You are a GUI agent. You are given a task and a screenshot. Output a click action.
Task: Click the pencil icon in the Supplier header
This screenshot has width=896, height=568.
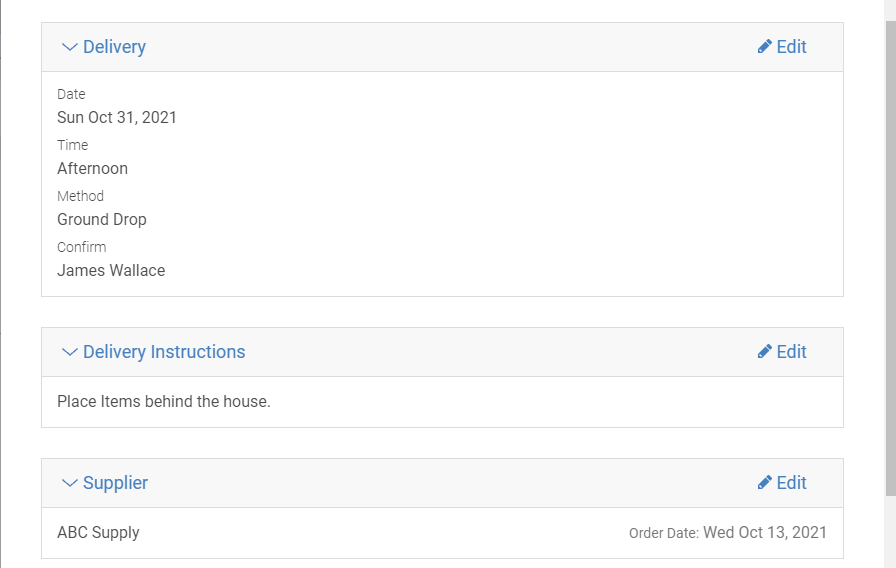(765, 482)
